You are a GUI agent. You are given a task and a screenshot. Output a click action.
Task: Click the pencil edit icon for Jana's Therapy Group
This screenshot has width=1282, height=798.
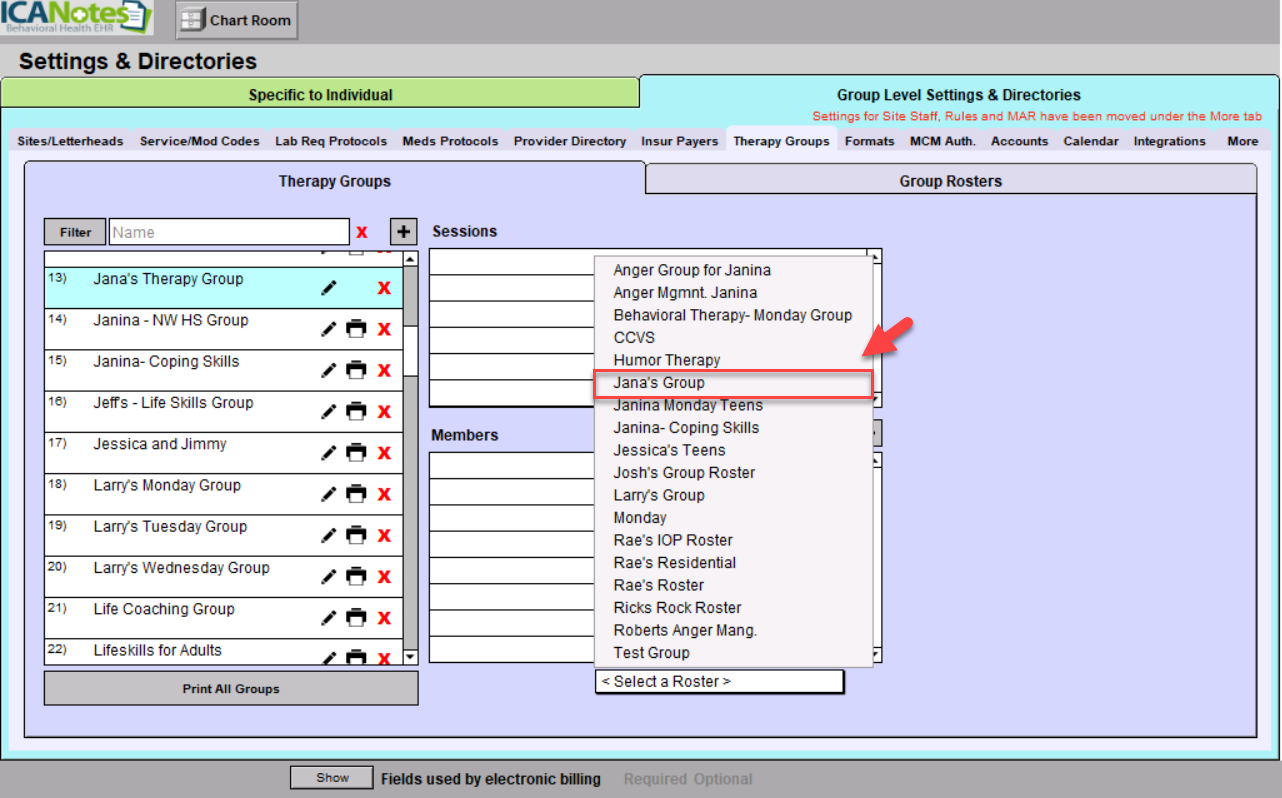point(329,288)
